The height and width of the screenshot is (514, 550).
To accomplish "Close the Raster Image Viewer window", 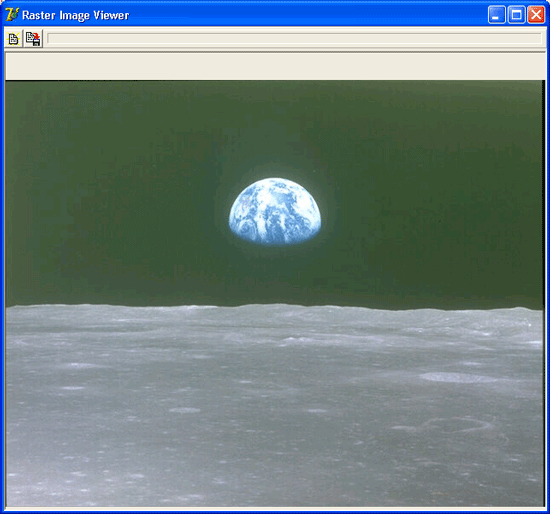I will point(536,15).
